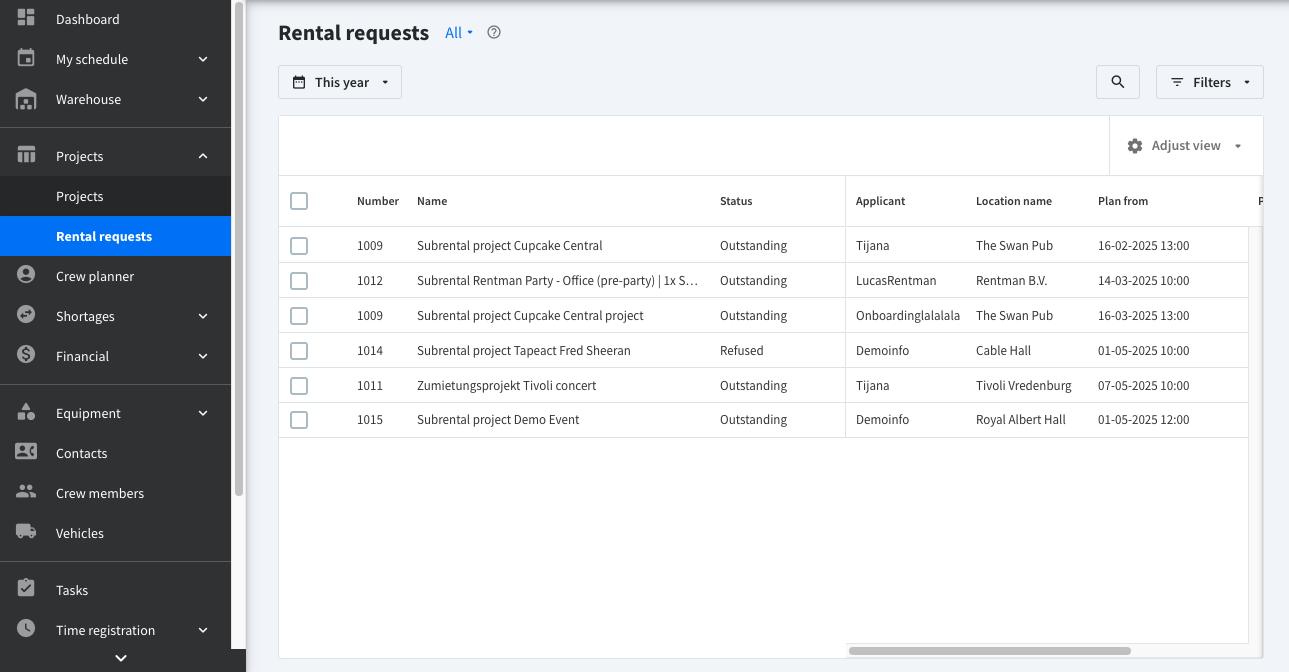The height and width of the screenshot is (672, 1289).
Task: Click the Contacts card icon
Action: coord(26,452)
